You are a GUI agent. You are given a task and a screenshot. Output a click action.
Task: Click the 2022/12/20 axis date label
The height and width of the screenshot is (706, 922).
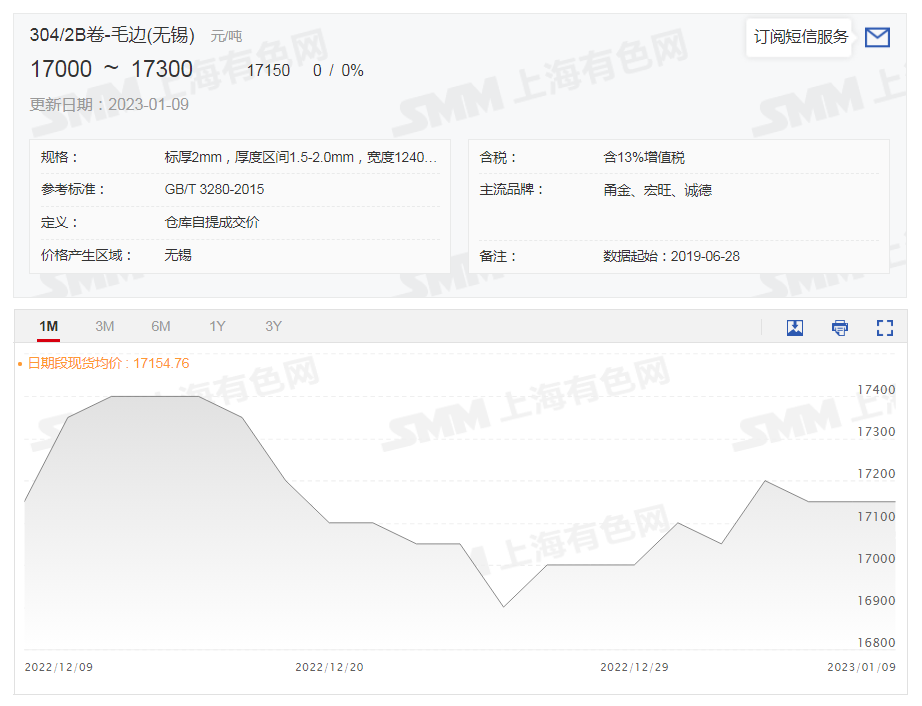click(x=330, y=667)
